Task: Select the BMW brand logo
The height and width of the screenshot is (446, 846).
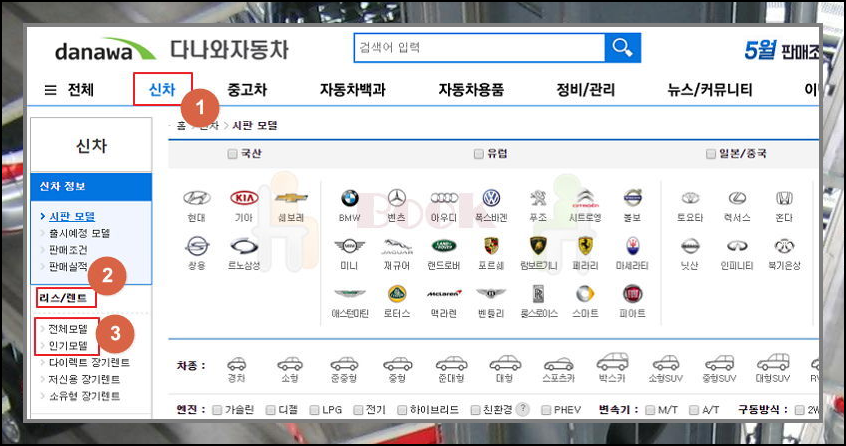Action: (350, 198)
